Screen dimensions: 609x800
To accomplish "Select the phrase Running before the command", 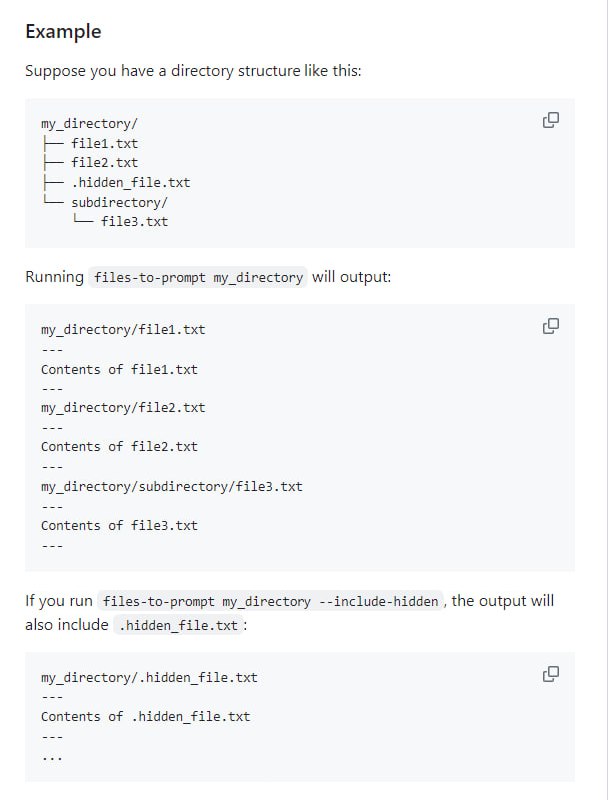I will pos(54,276).
